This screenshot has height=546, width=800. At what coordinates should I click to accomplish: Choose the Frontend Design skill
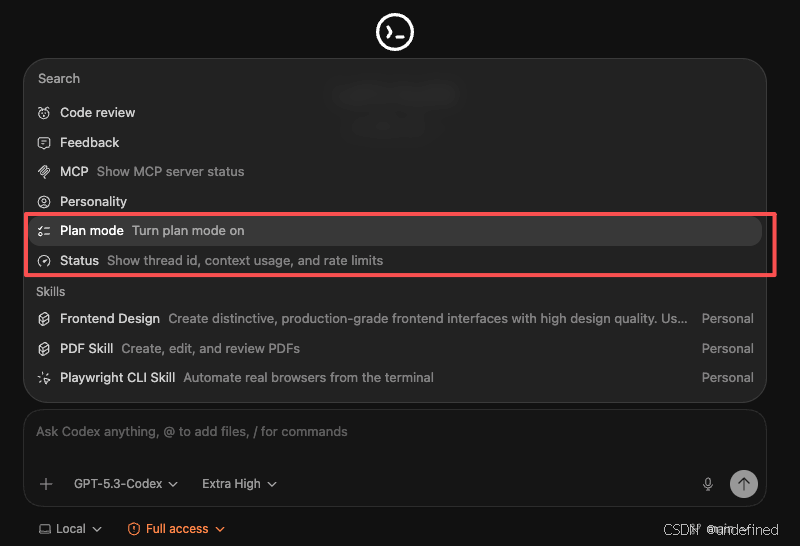click(395, 319)
